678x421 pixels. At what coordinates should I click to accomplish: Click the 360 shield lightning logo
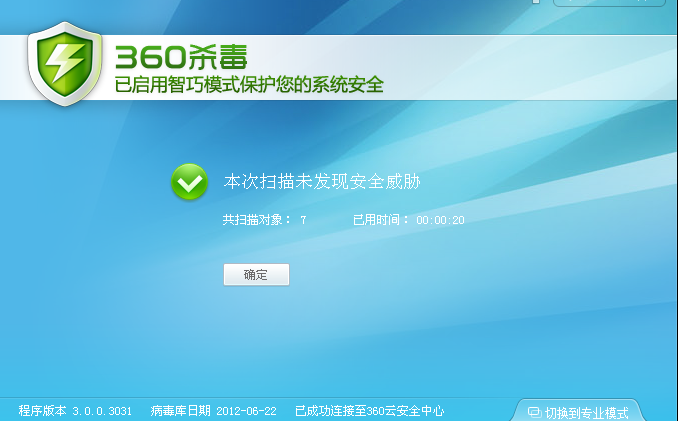(x=65, y=64)
